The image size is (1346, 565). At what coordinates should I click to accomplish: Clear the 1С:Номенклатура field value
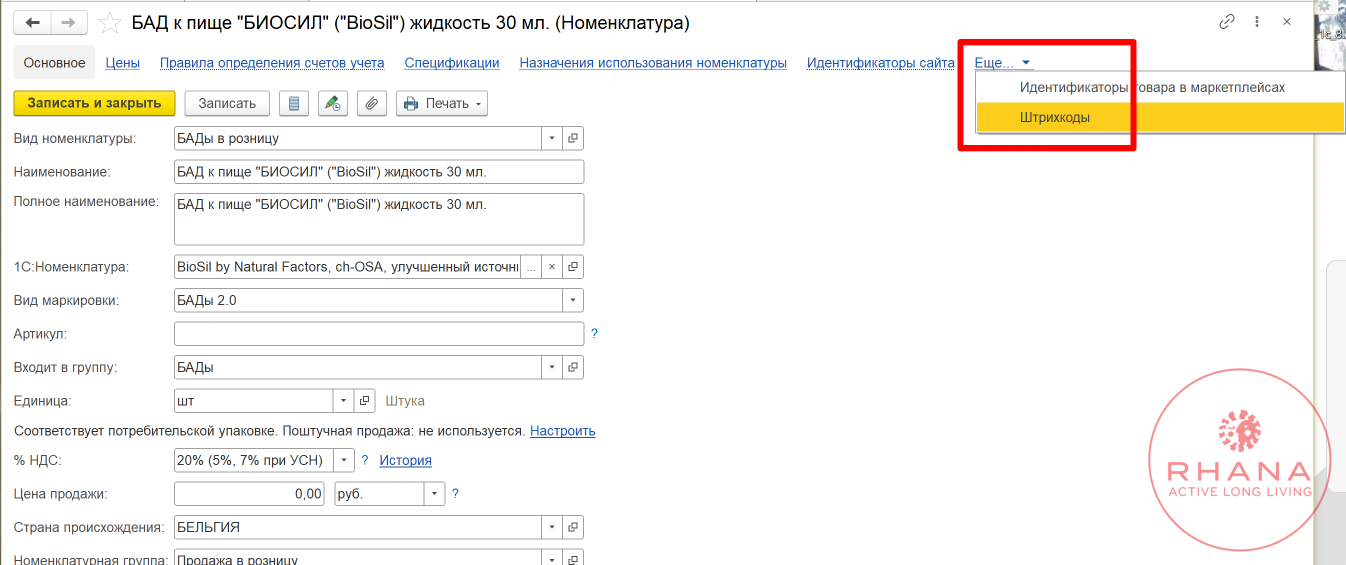coord(551,267)
